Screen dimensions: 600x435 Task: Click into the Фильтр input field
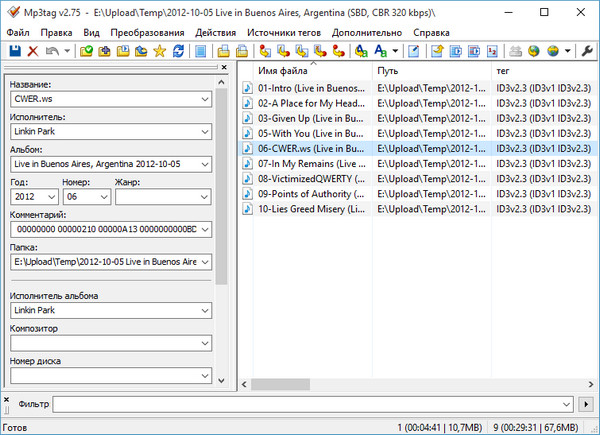[x=310, y=403]
